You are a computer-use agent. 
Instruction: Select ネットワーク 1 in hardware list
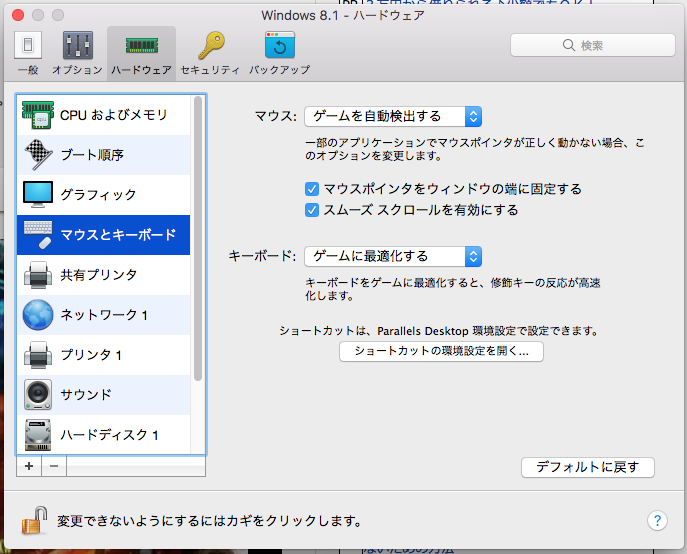click(x=103, y=315)
